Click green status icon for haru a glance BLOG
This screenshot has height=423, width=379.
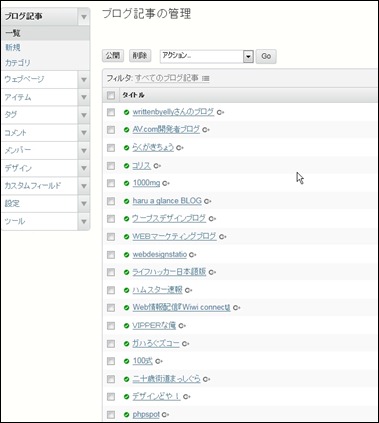point(126,201)
